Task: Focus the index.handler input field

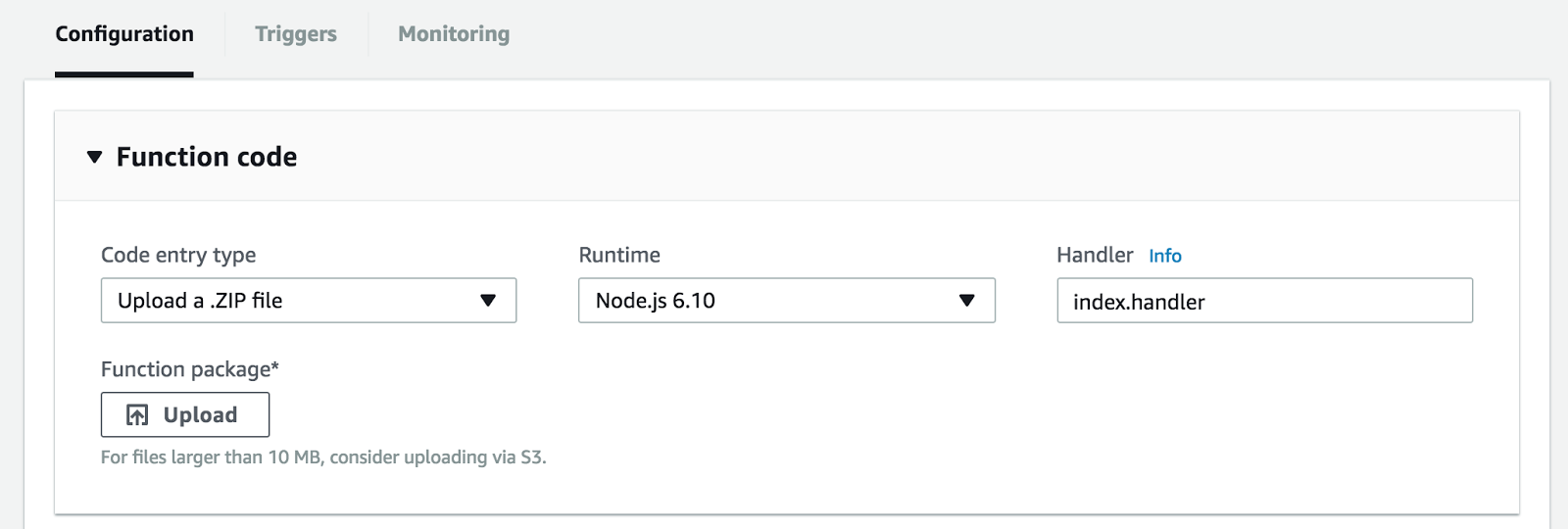Action: [1264, 301]
